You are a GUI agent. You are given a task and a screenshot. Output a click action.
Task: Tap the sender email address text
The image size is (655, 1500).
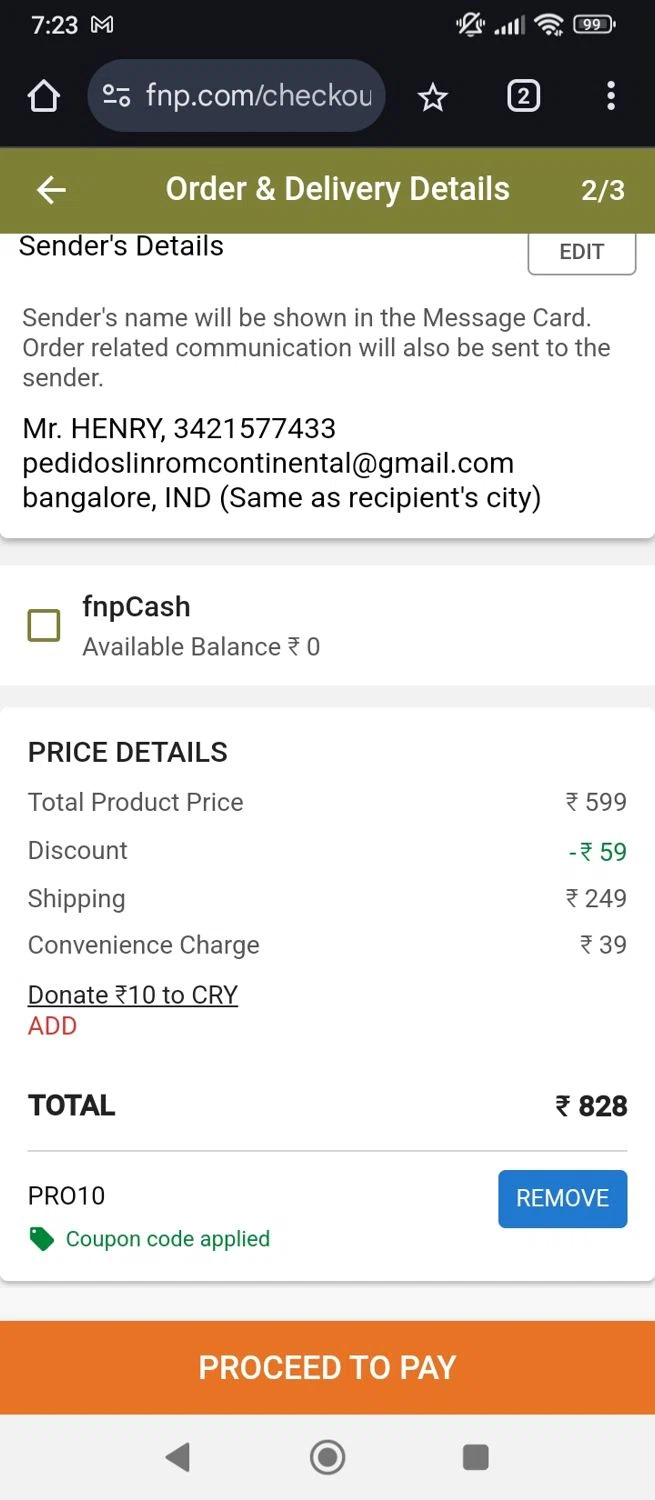(268, 463)
